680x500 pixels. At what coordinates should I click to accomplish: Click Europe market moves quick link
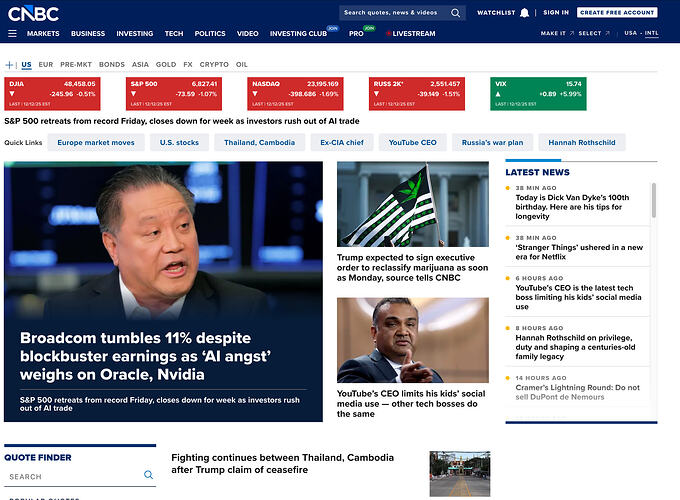pyautogui.click(x=96, y=142)
